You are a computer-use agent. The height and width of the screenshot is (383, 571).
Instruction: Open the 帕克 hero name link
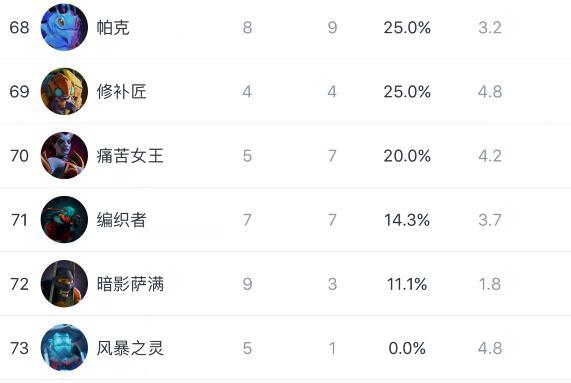tap(113, 28)
